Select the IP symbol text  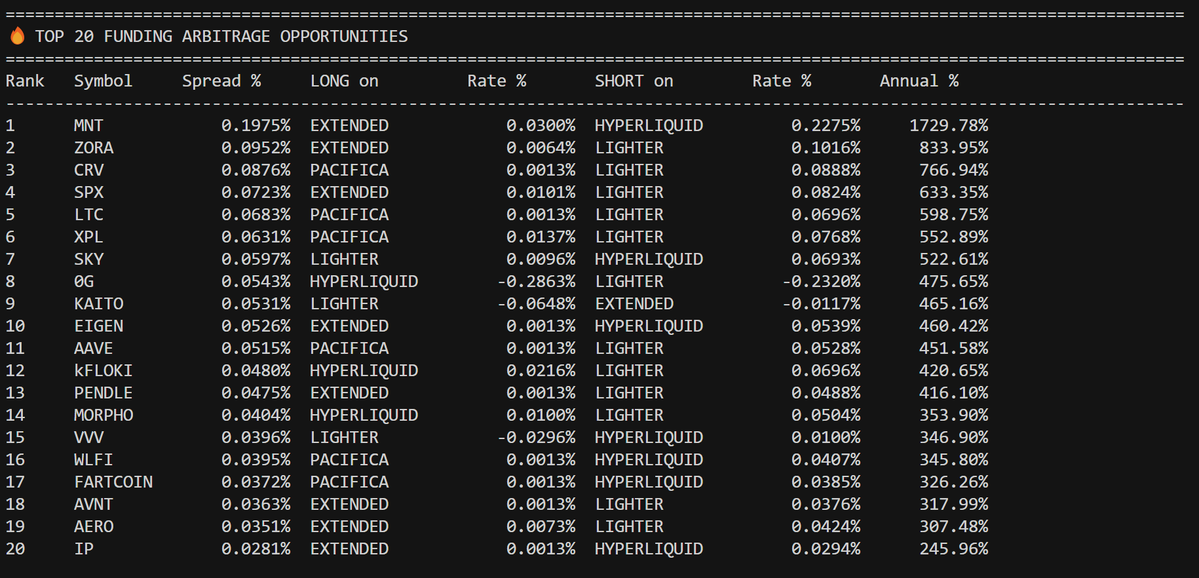84,549
